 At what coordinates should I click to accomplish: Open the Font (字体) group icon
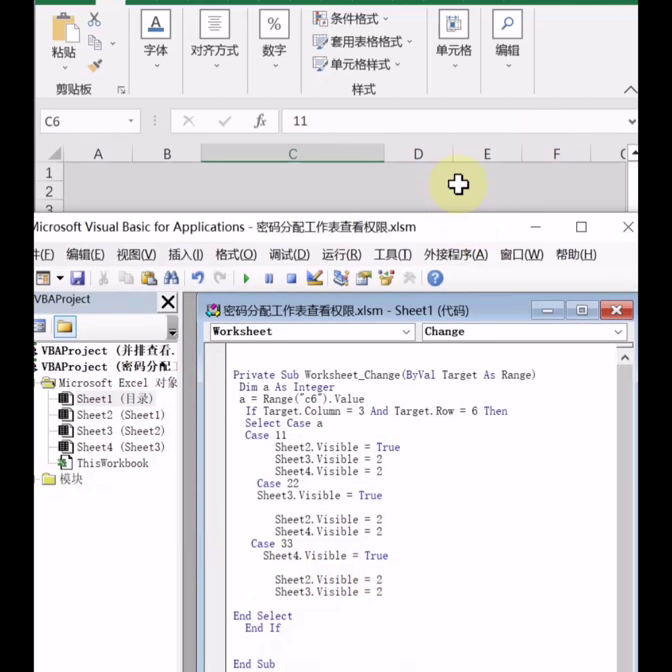[x=156, y=24]
